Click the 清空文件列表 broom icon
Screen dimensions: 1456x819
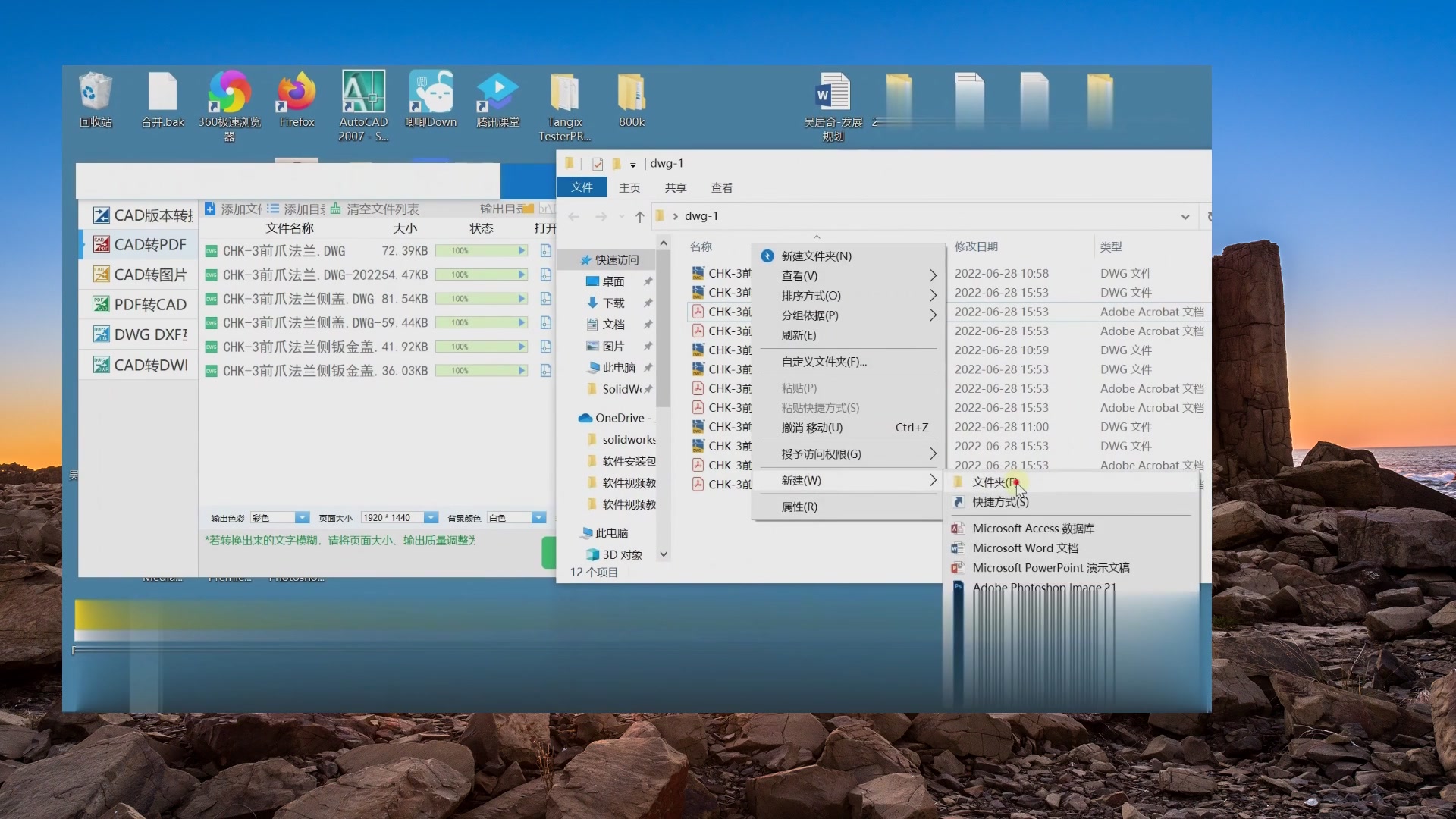[335, 209]
